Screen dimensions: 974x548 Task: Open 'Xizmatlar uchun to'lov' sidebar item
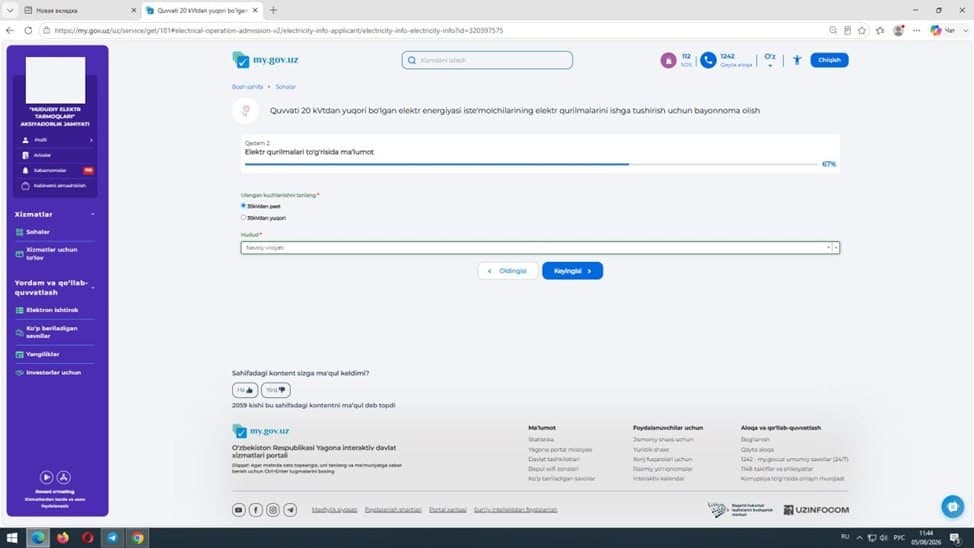point(52,253)
